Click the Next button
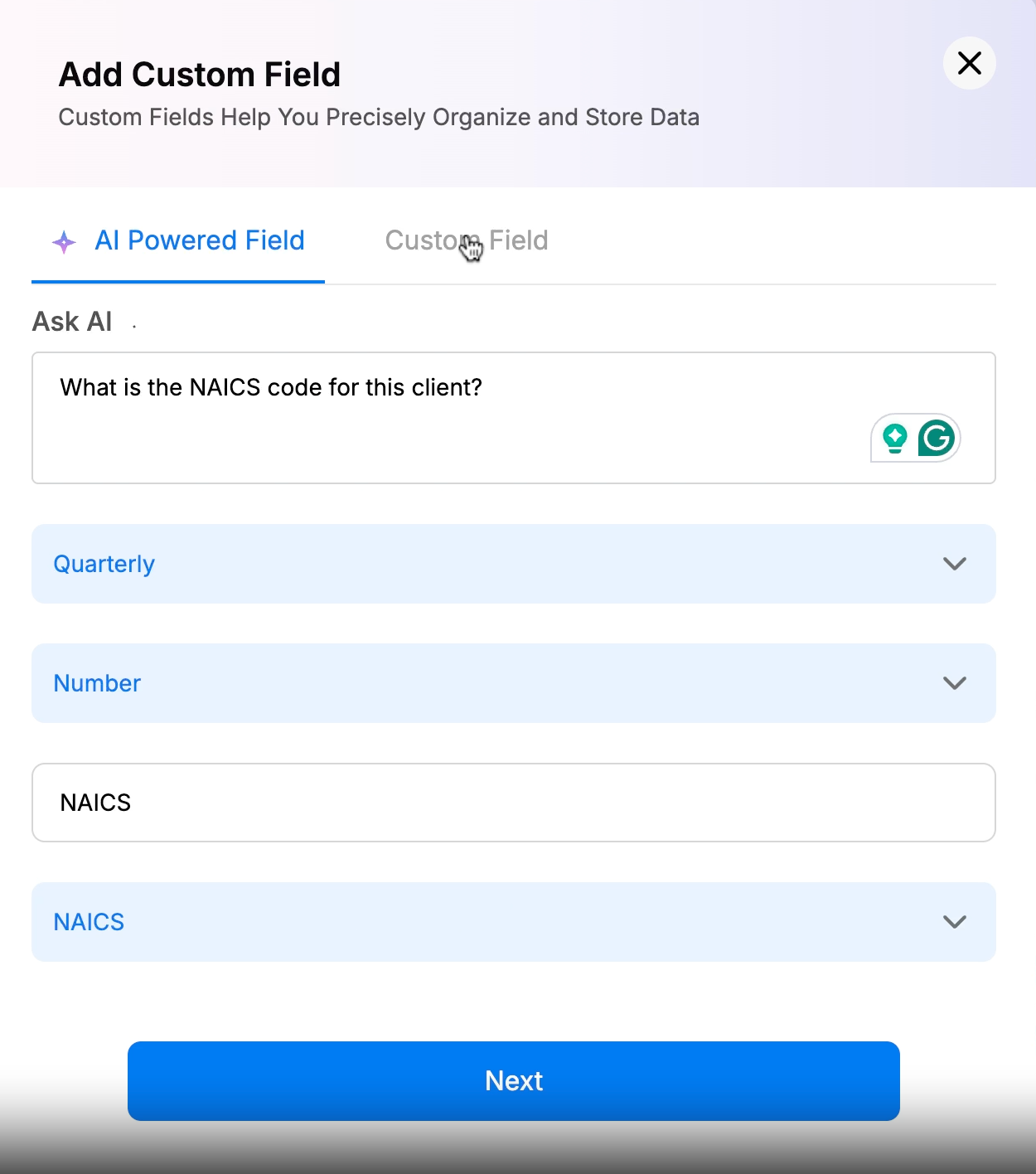This screenshot has height=1174, width=1036. tap(514, 1081)
